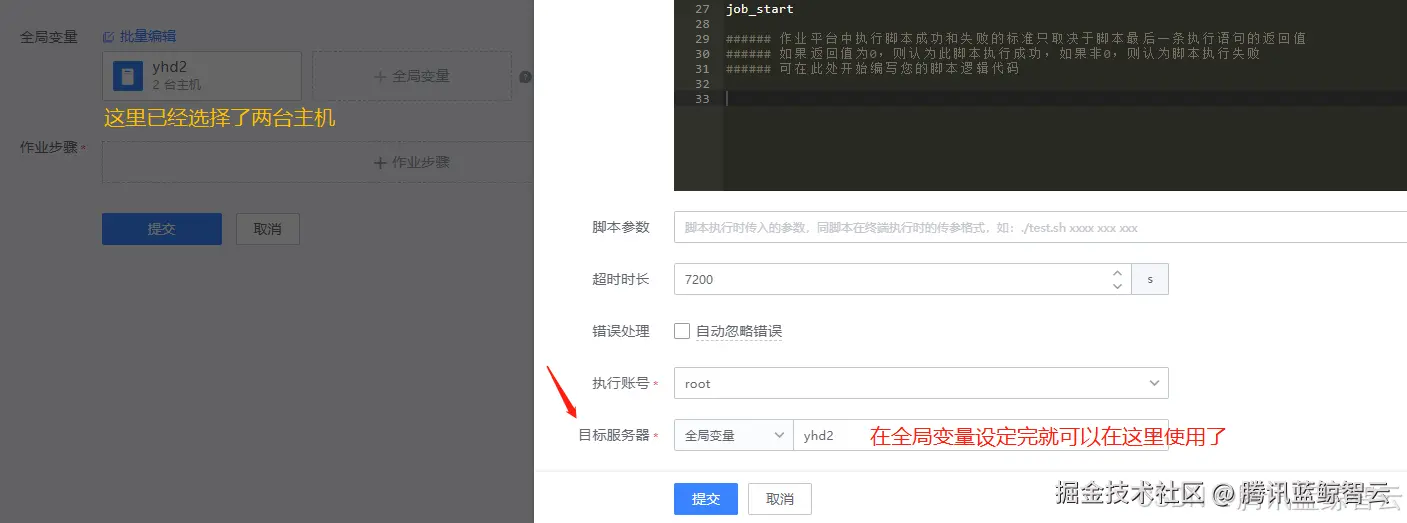Viewport: 1407px width, 523px height.
Task: Decrease timeout with down stepper arrow
Action: 1117,287
